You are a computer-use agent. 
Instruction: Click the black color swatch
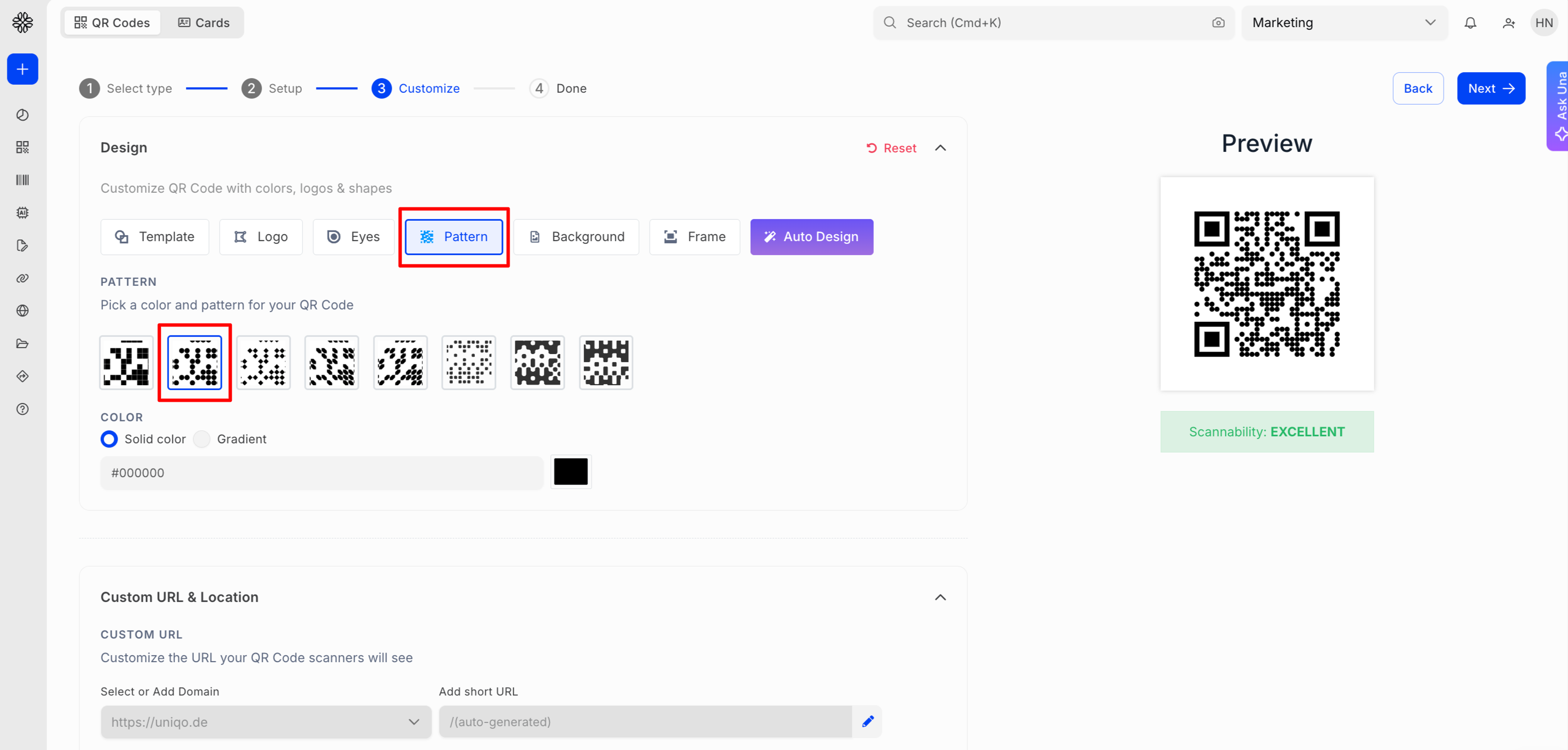click(571, 472)
